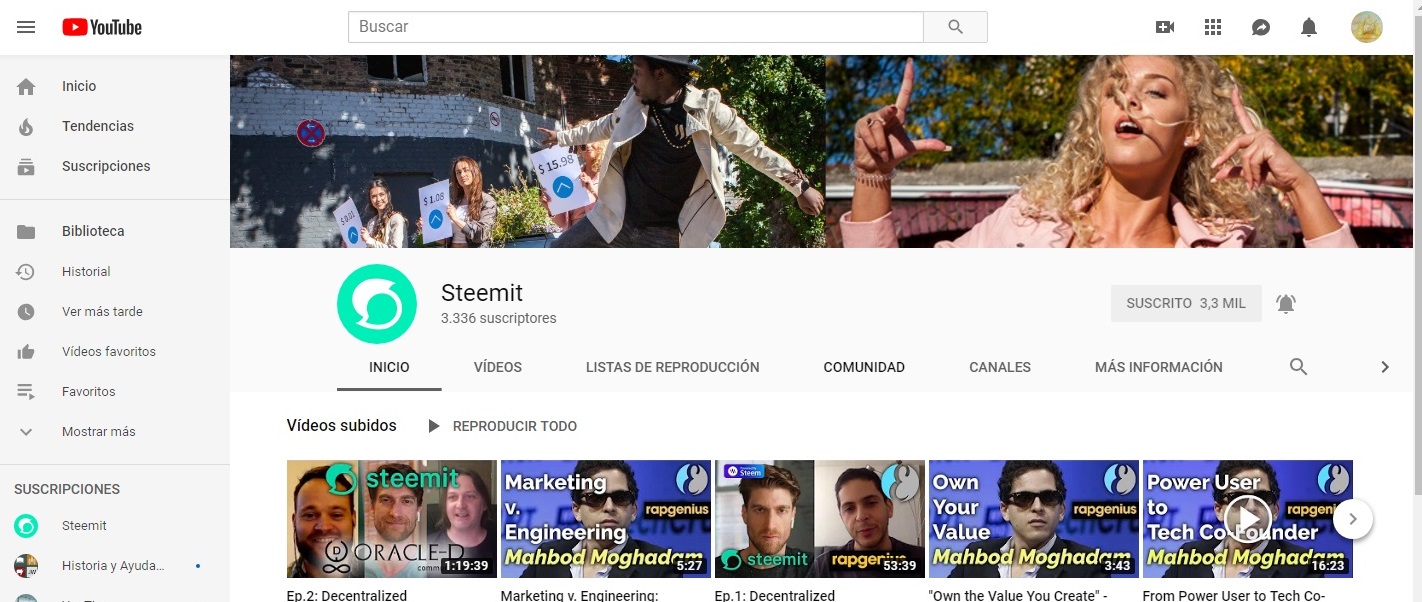This screenshot has width=1422, height=602.
Task: Open Tendencias in sidebar
Action: pos(115,126)
